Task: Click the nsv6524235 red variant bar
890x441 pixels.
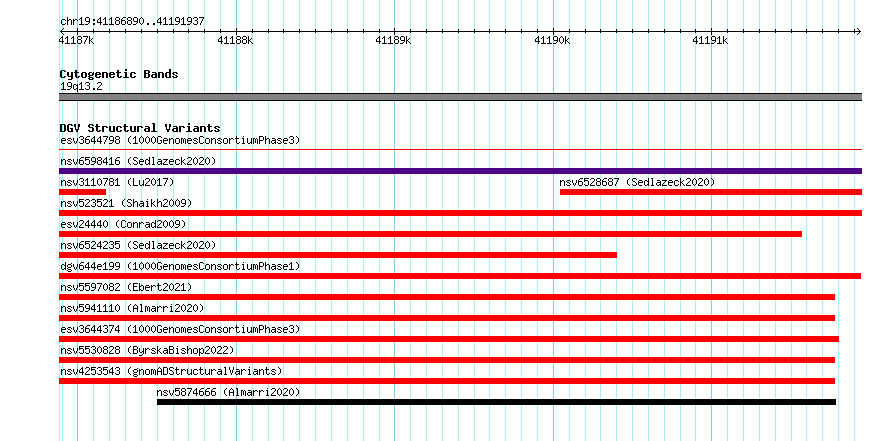Action: point(338,255)
